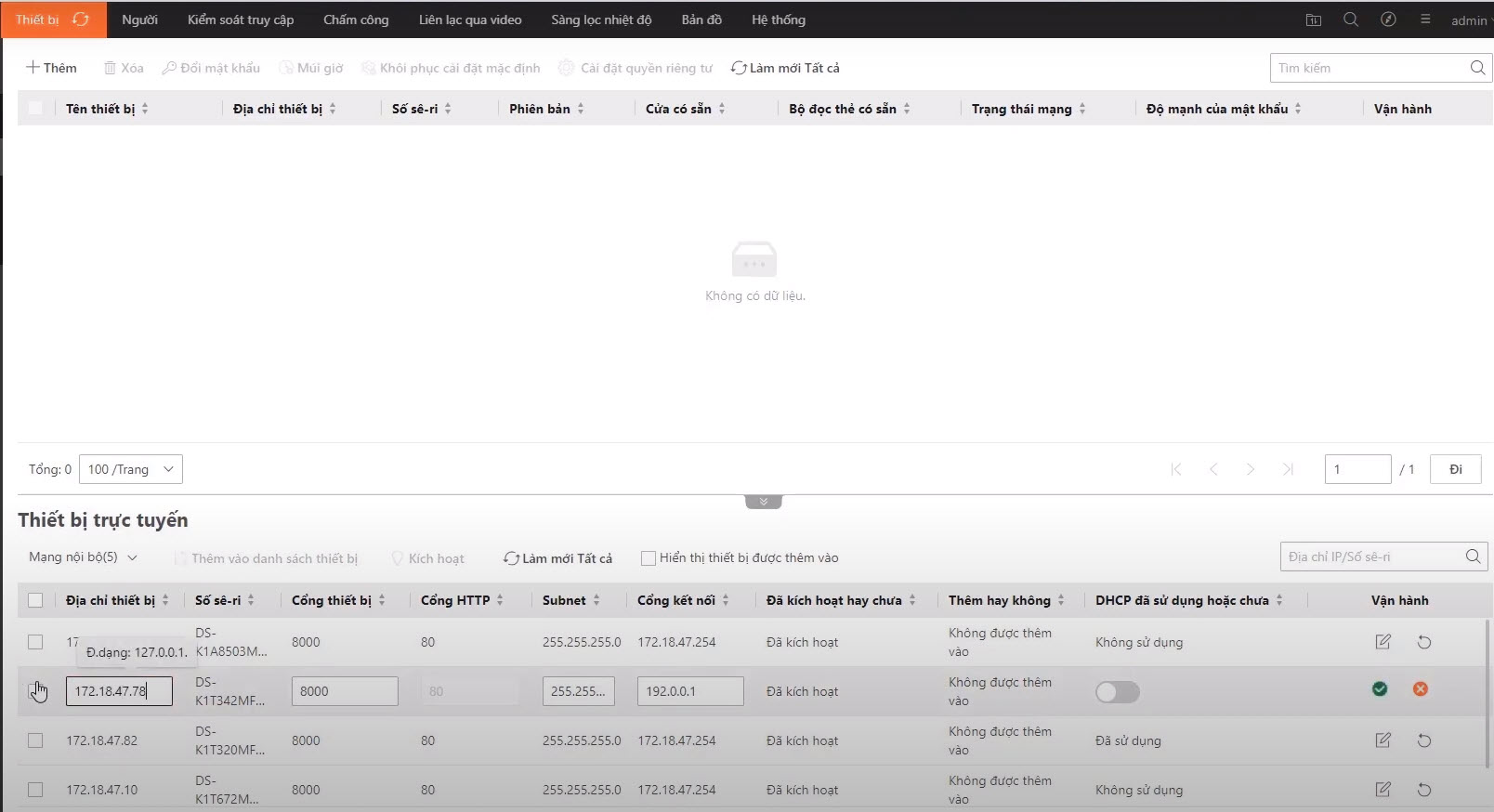Open the Chấm công tab
This screenshot has height=812, width=1494.
point(356,20)
